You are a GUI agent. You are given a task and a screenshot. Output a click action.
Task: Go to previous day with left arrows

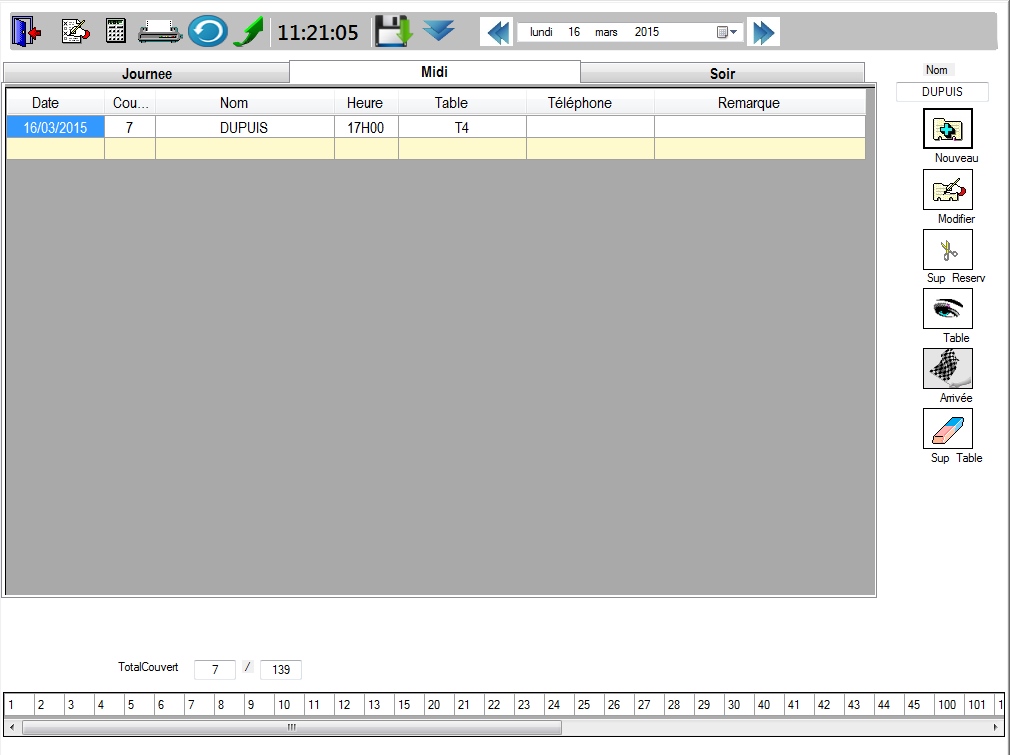tap(498, 32)
